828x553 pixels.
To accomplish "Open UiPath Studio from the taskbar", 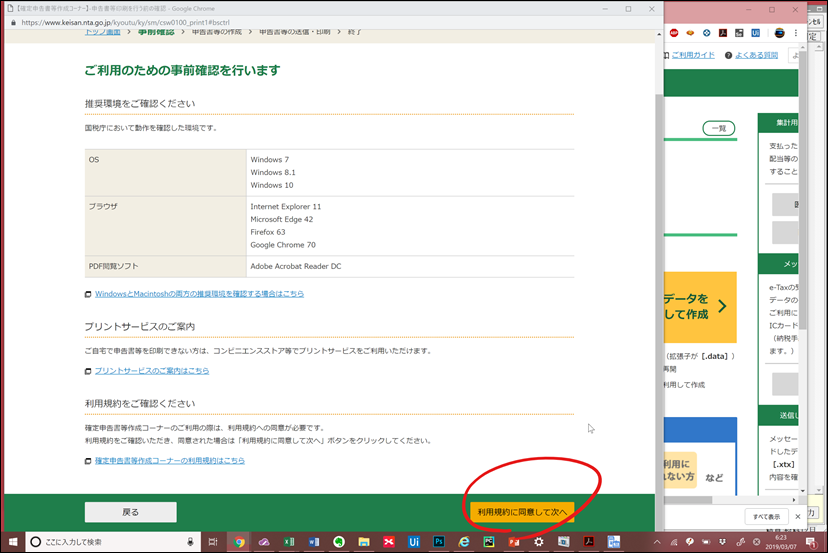I will [x=413, y=541].
